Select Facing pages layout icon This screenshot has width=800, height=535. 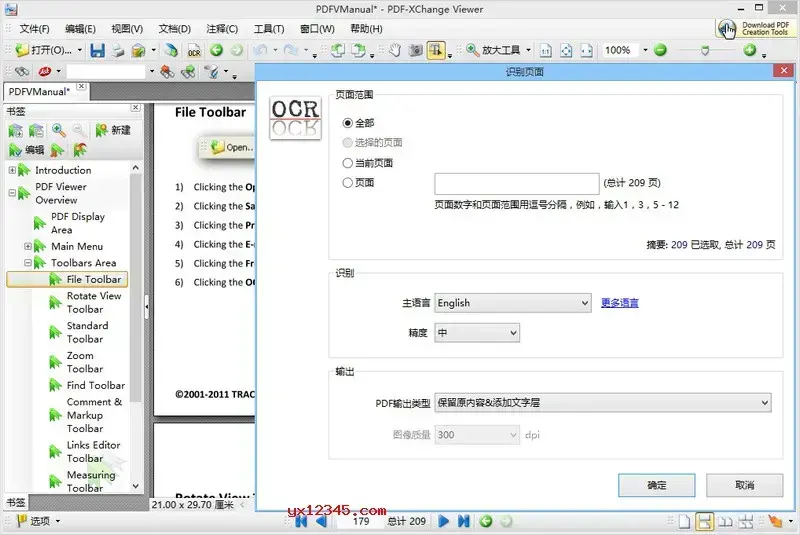coord(725,521)
